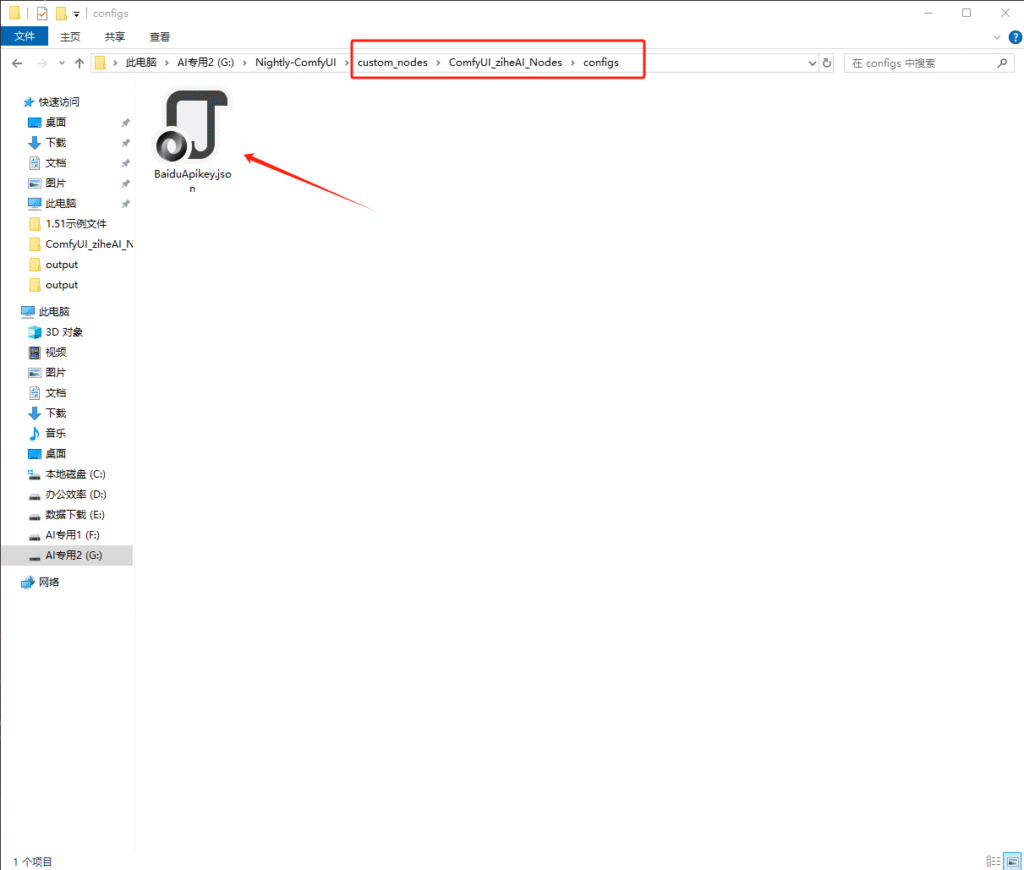Go to AI专用2 (G:) in the address bar
Viewport: 1024px width, 870px height.
(205, 63)
